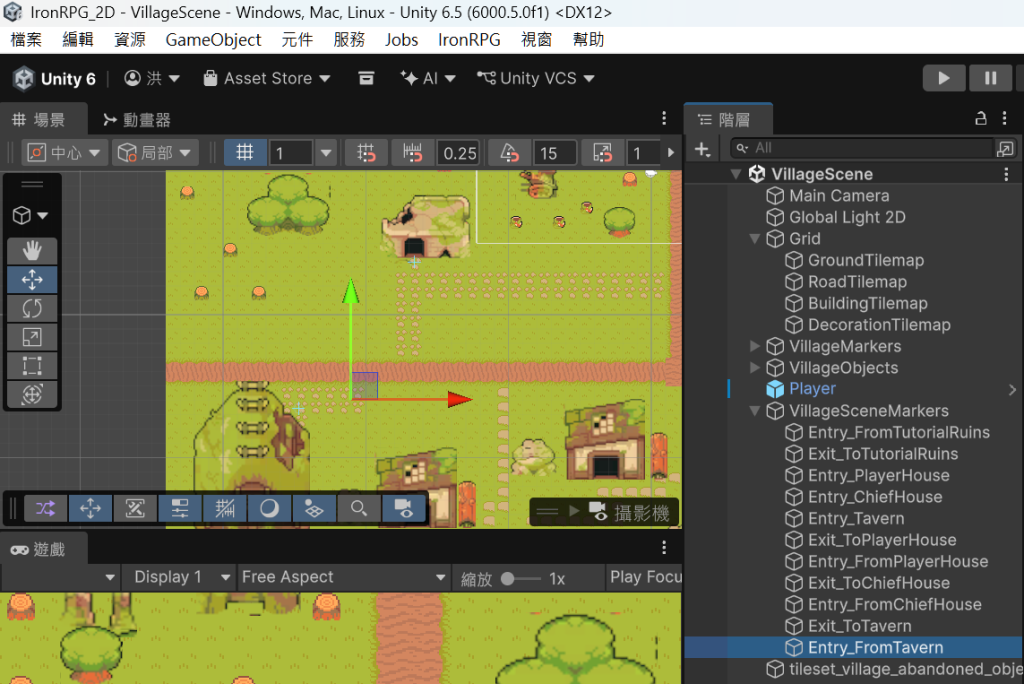Open the grid size dropdown arrow

coord(326,153)
